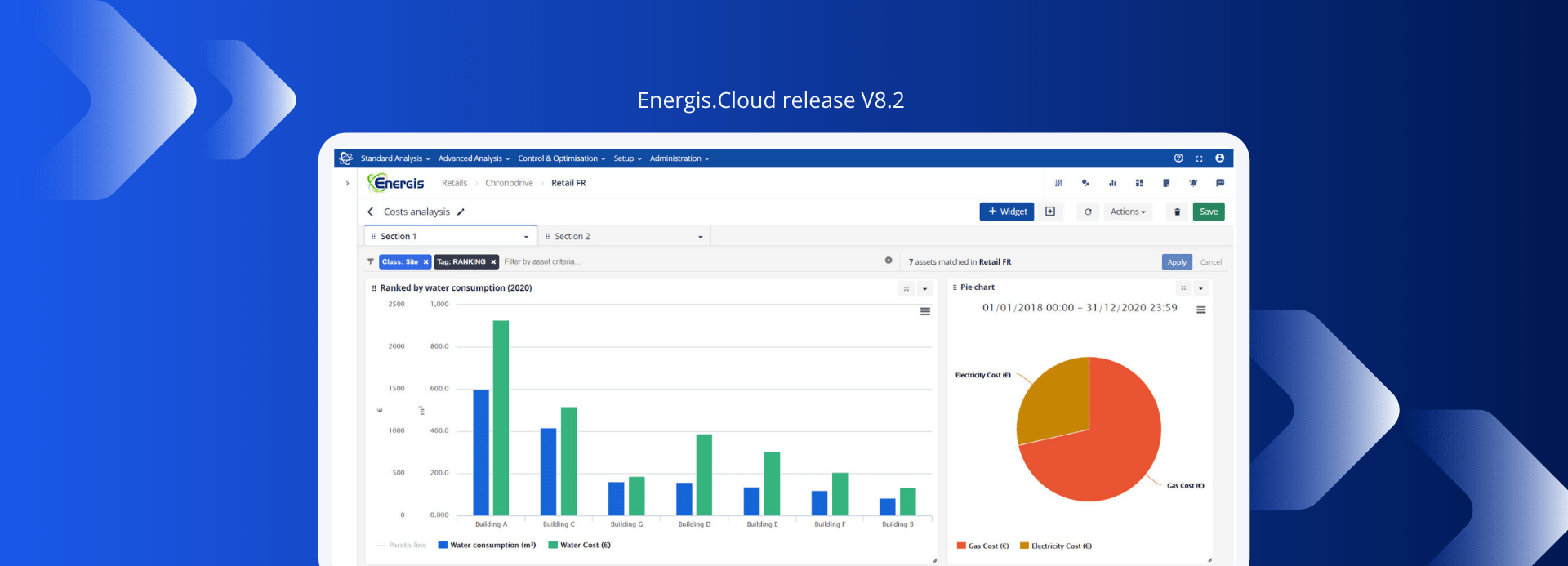Click the Building C axis label

(x=559, y=524)
